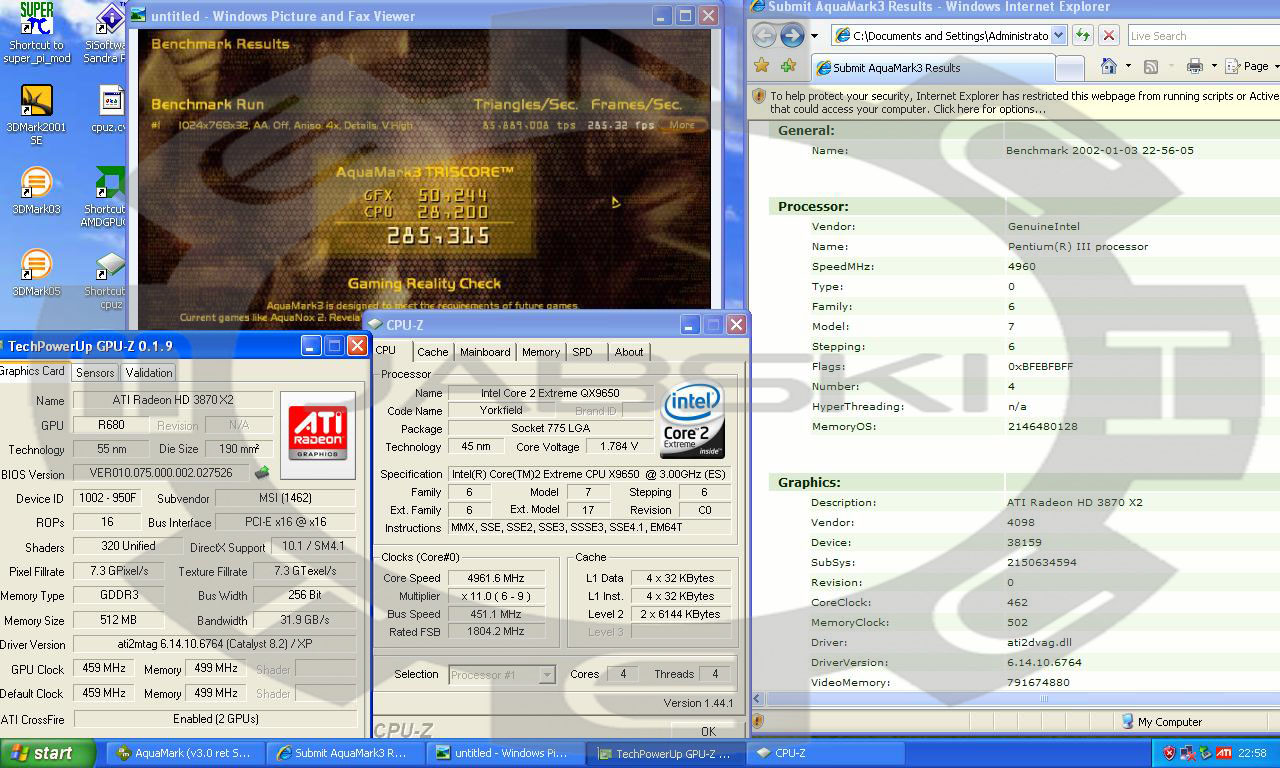Click the IE address bar field
This screenshot has width=1280, height=768.
click(940, 35)
